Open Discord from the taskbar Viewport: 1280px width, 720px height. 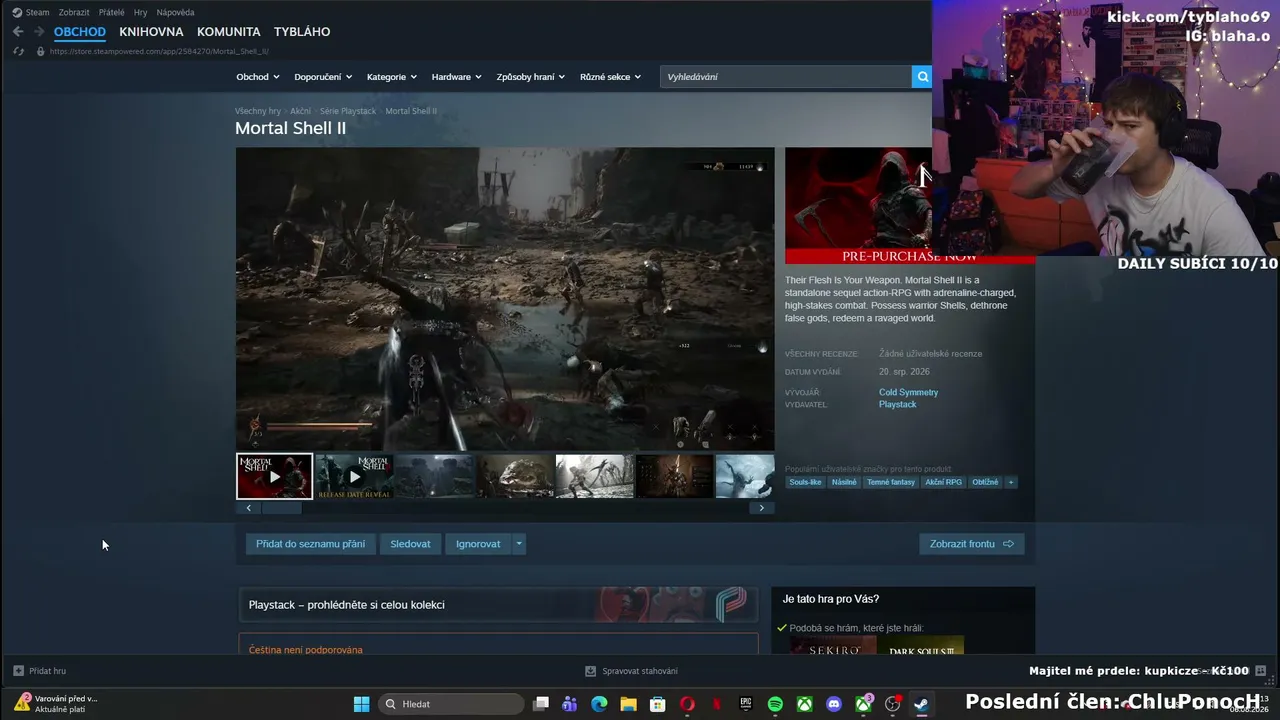[x=834, y=704]
